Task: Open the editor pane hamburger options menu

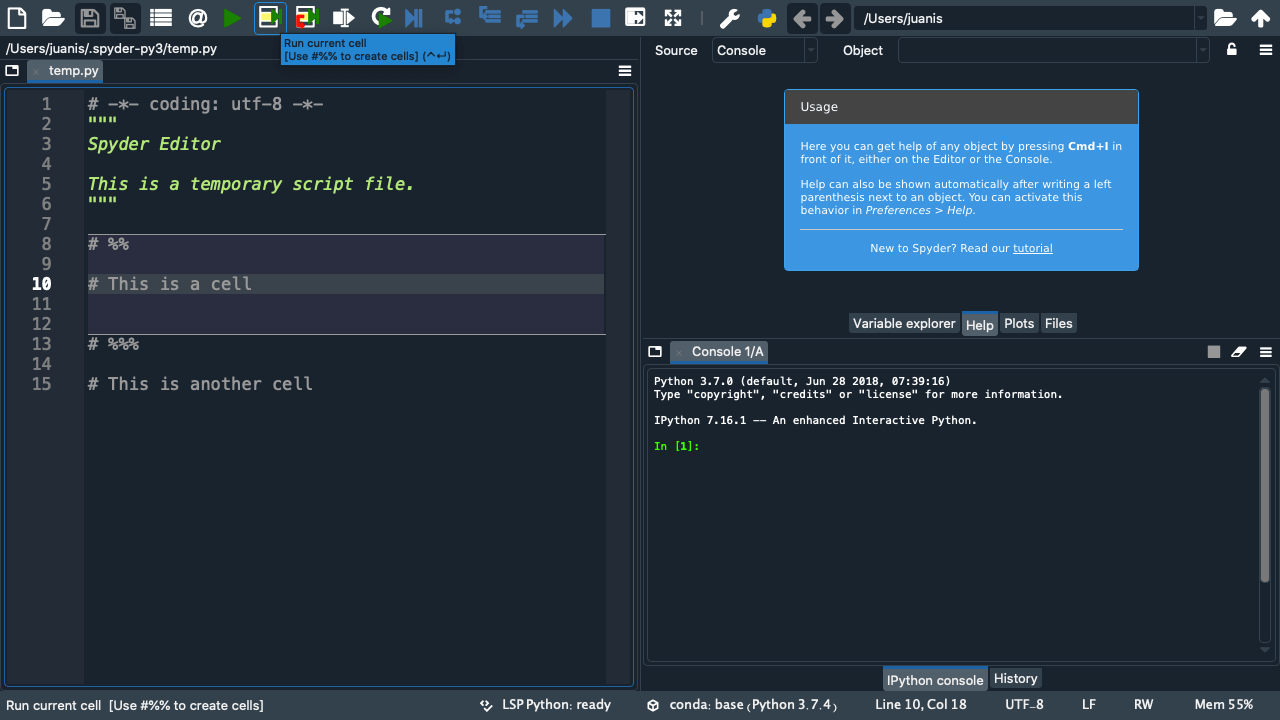Action: (x=625, y=71)
